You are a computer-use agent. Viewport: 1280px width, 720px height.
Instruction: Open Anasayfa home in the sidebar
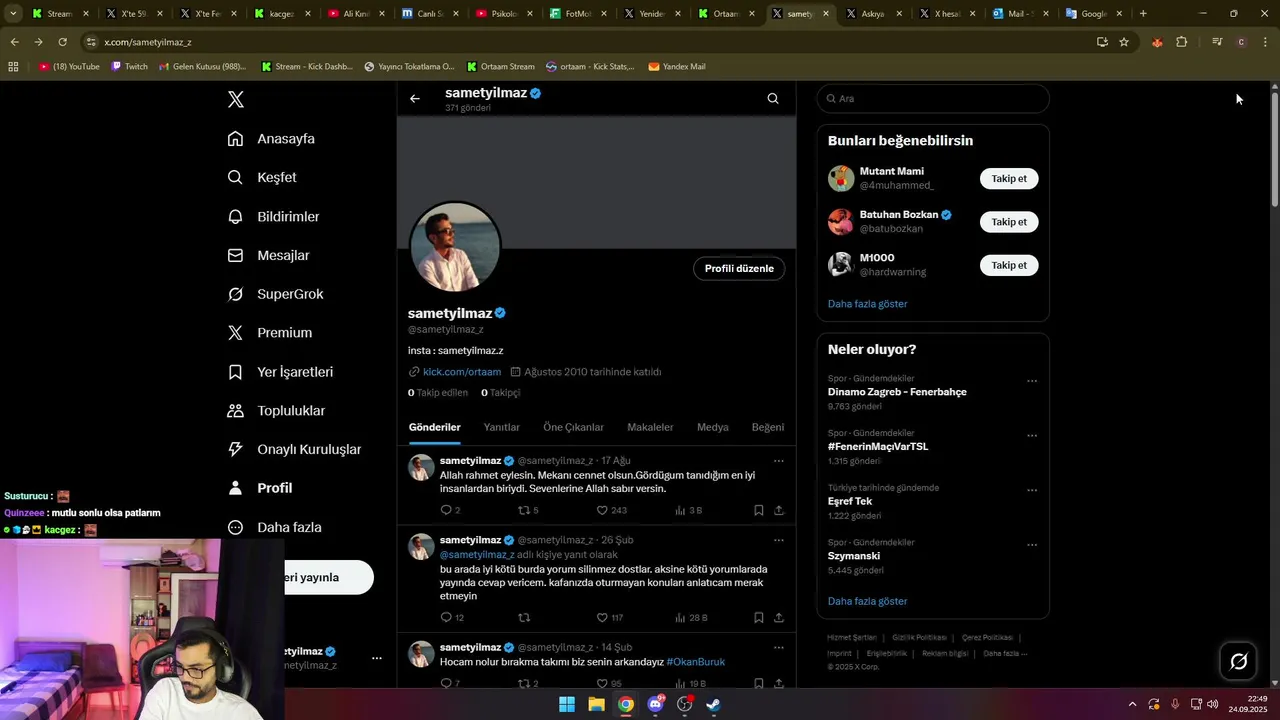tap(271, 139)
